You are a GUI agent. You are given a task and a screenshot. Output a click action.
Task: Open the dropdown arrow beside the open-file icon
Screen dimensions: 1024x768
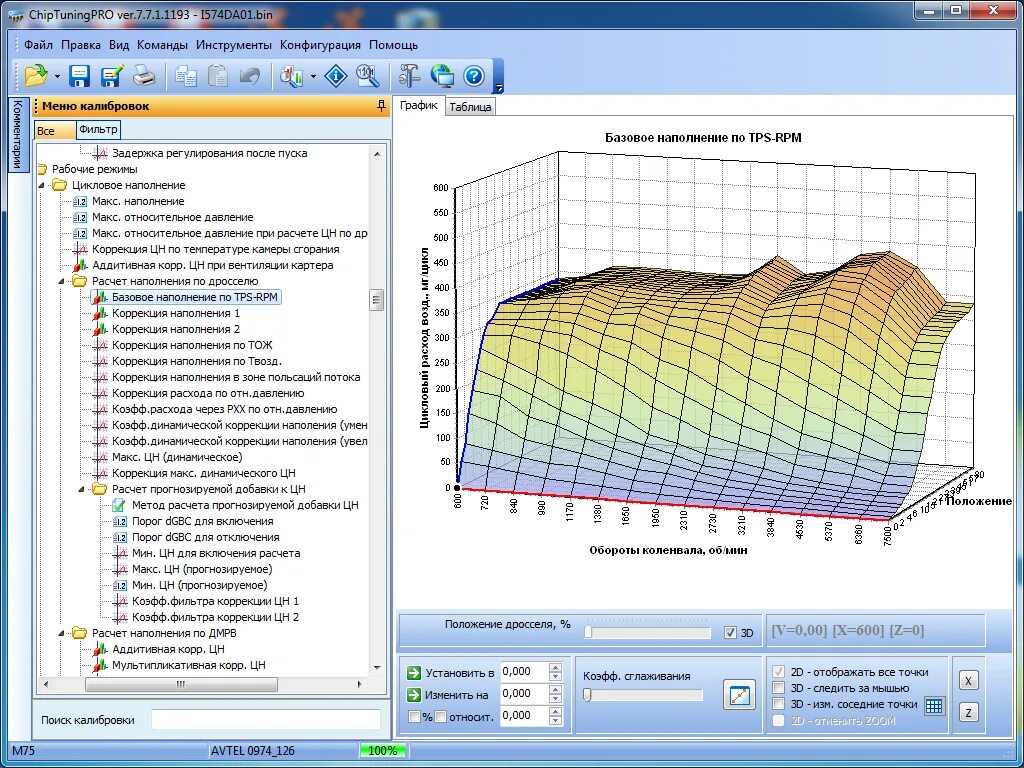(57, 76)
